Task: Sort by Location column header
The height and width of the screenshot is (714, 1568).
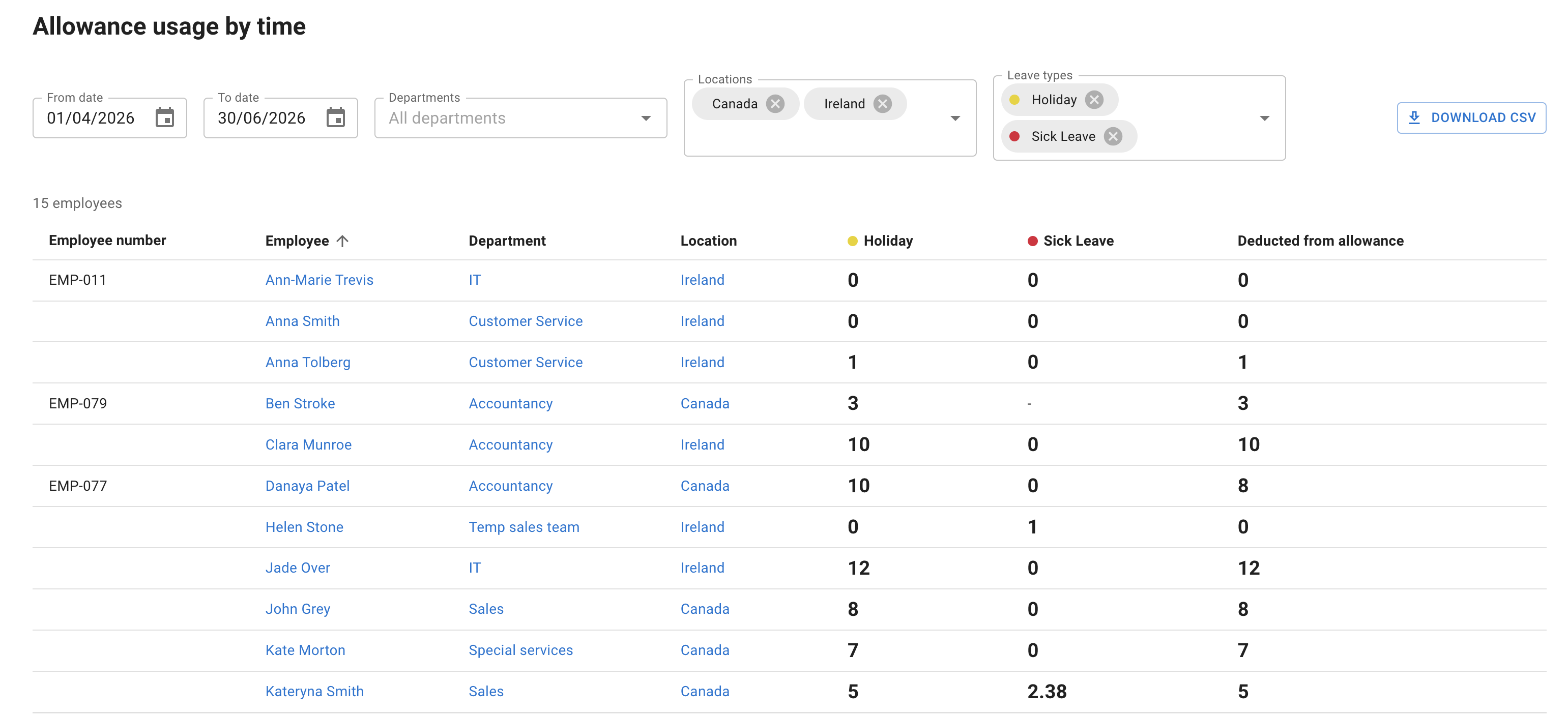Action: (709, 241)
